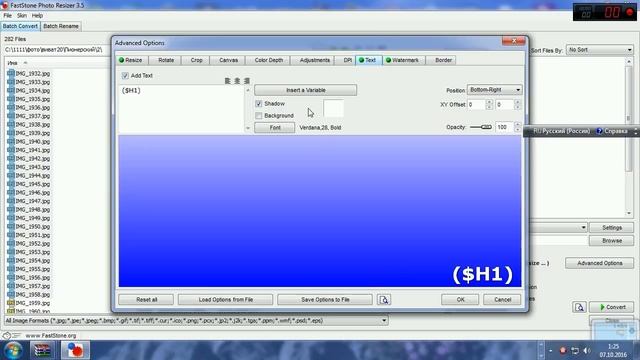Screen dimensions: 640x360
Task: Open the Skin menu
Action: pos(22,16)
